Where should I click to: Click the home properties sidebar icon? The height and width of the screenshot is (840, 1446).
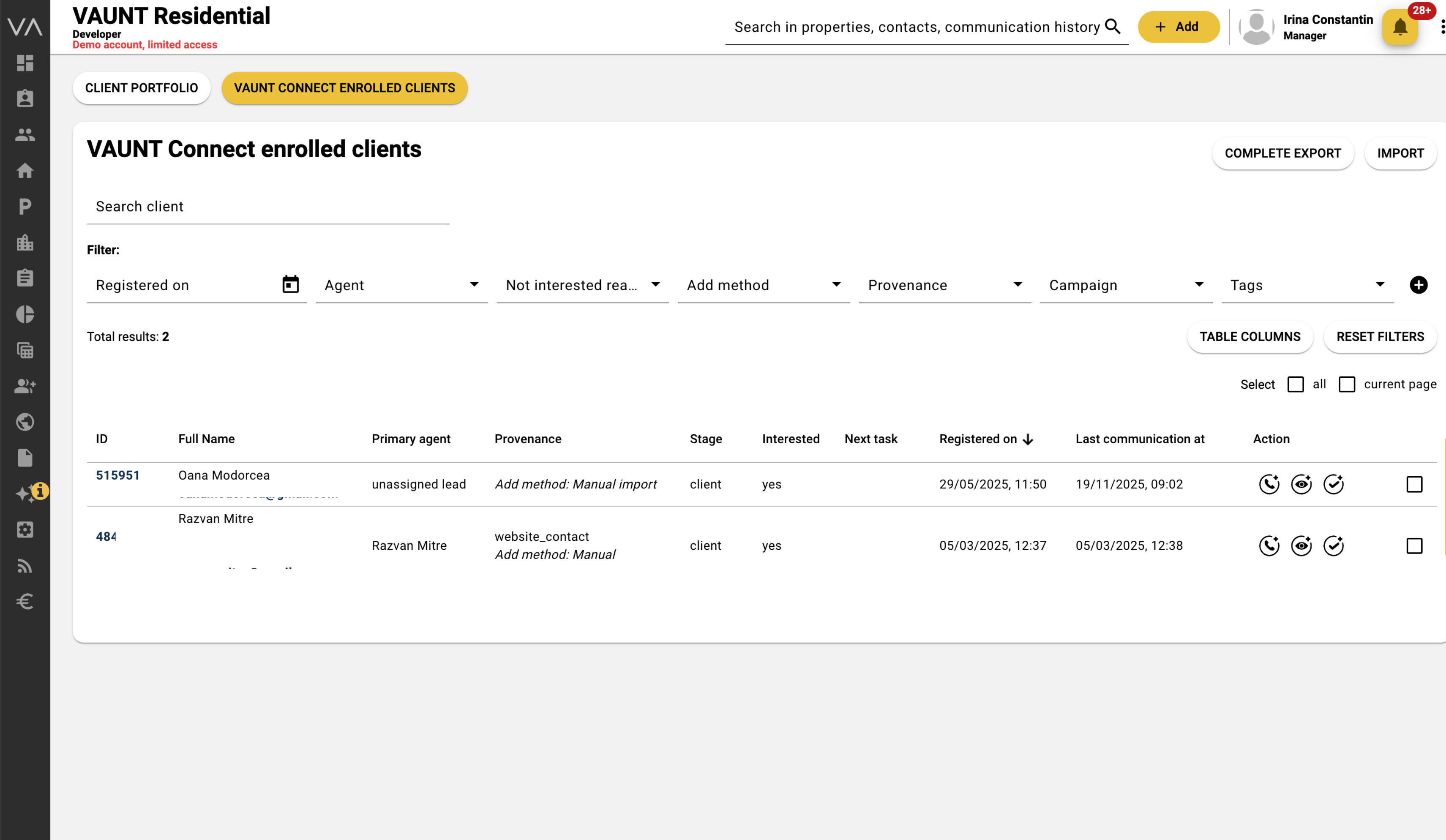(25, 170)
